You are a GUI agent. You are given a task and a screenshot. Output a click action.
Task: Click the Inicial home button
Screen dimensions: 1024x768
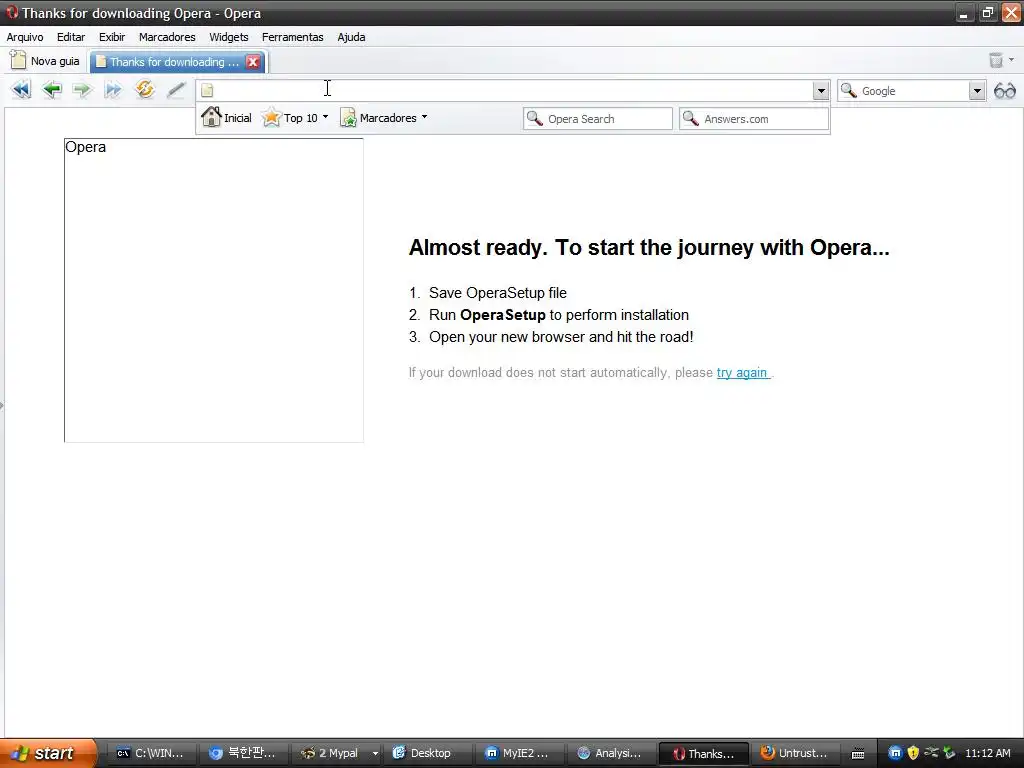(x=227, y=118)
